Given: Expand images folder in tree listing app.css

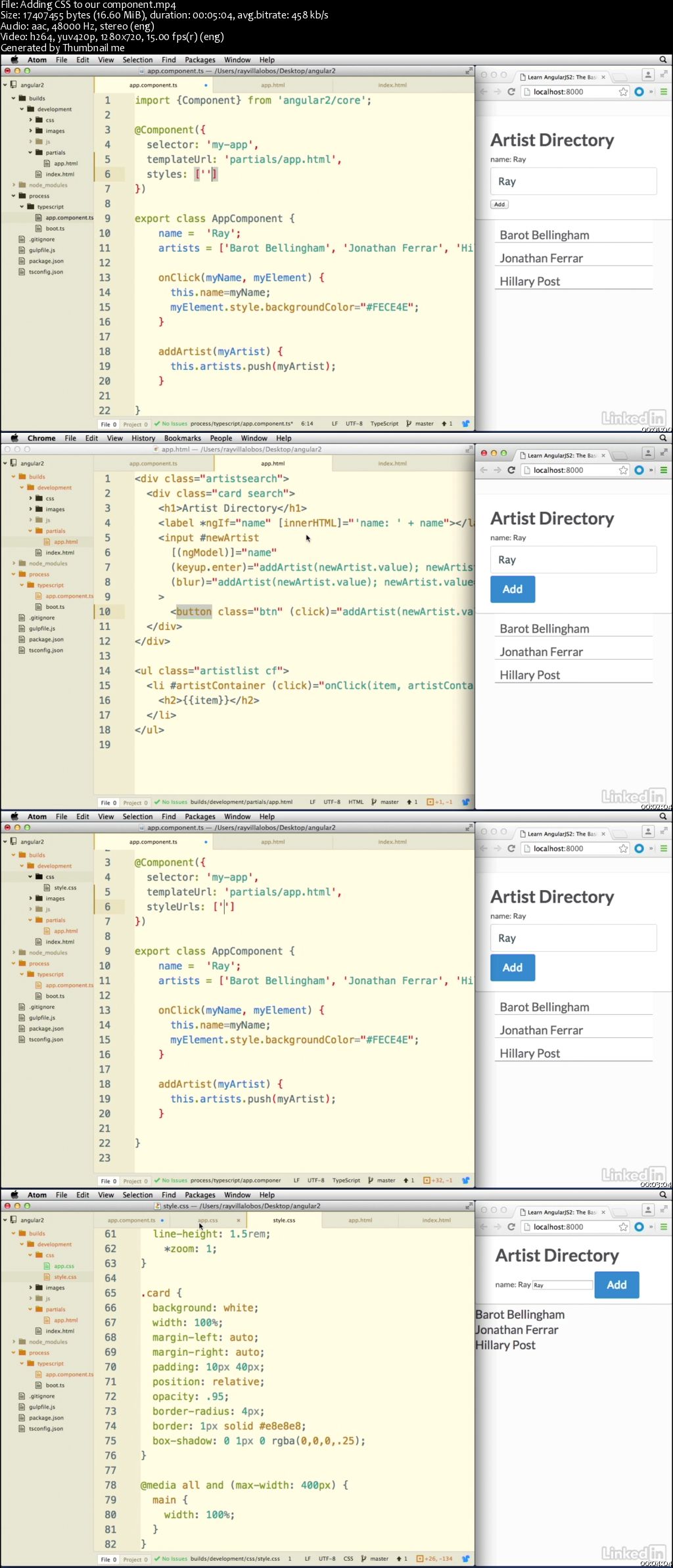Looking at the screenshot, I should point(30,1288).
